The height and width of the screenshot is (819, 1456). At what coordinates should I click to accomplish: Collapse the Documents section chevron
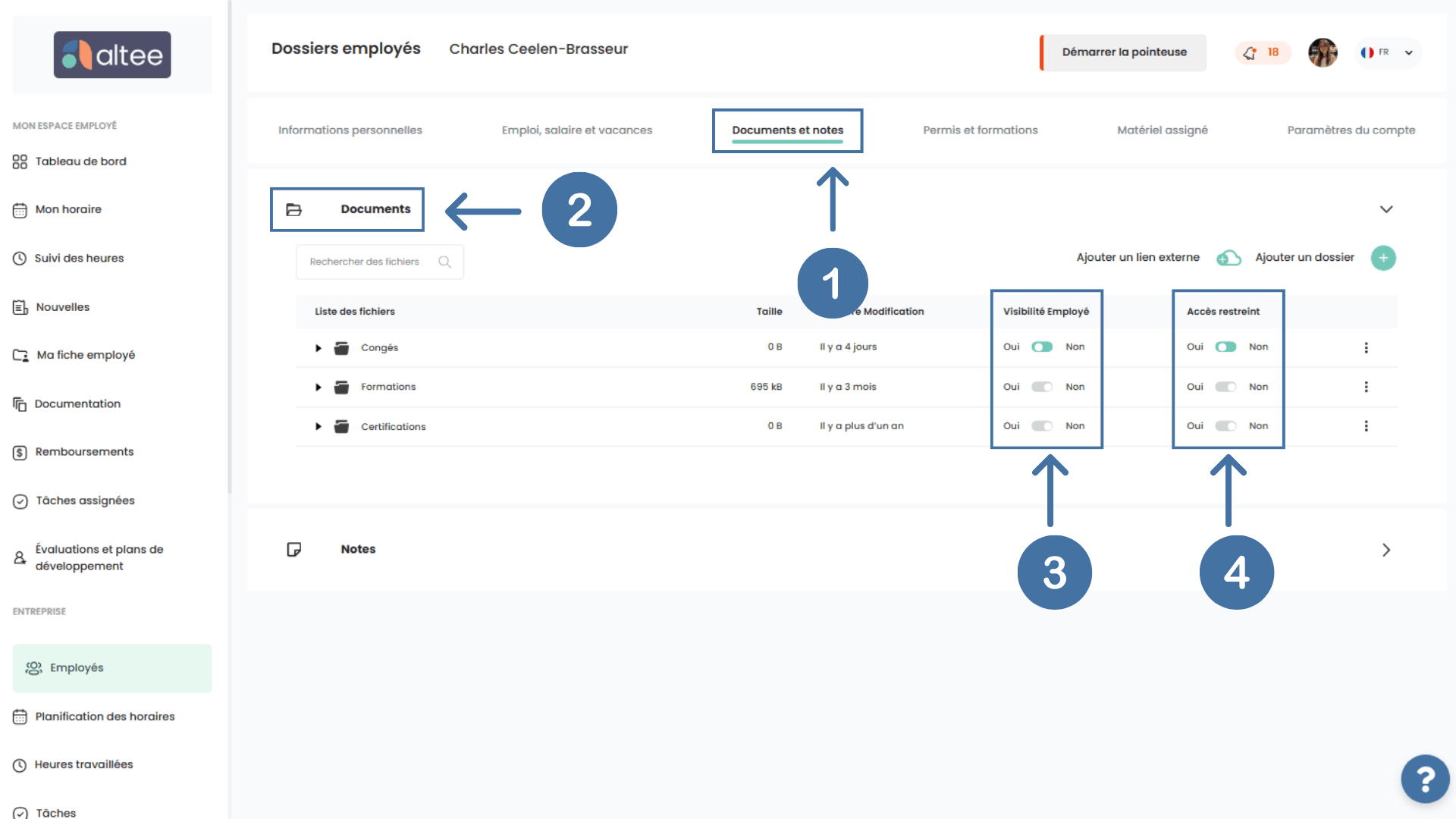point(1386,209)
